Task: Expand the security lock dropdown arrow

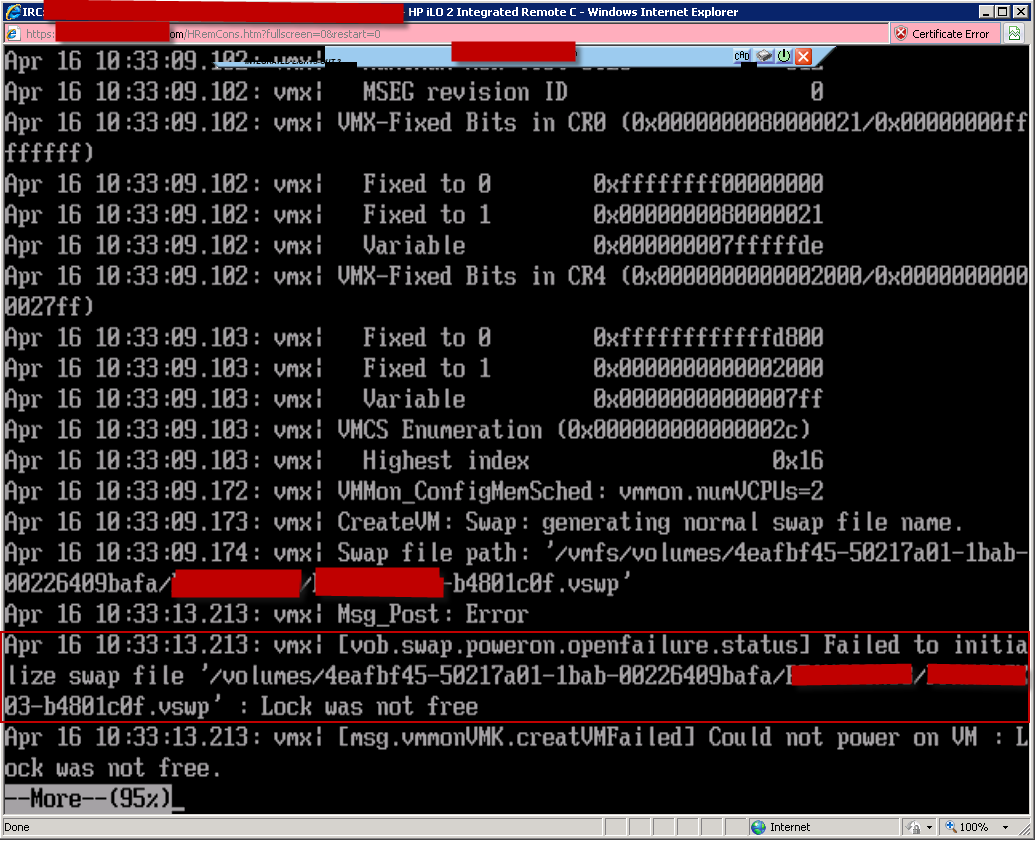Action: pos(931,827)
